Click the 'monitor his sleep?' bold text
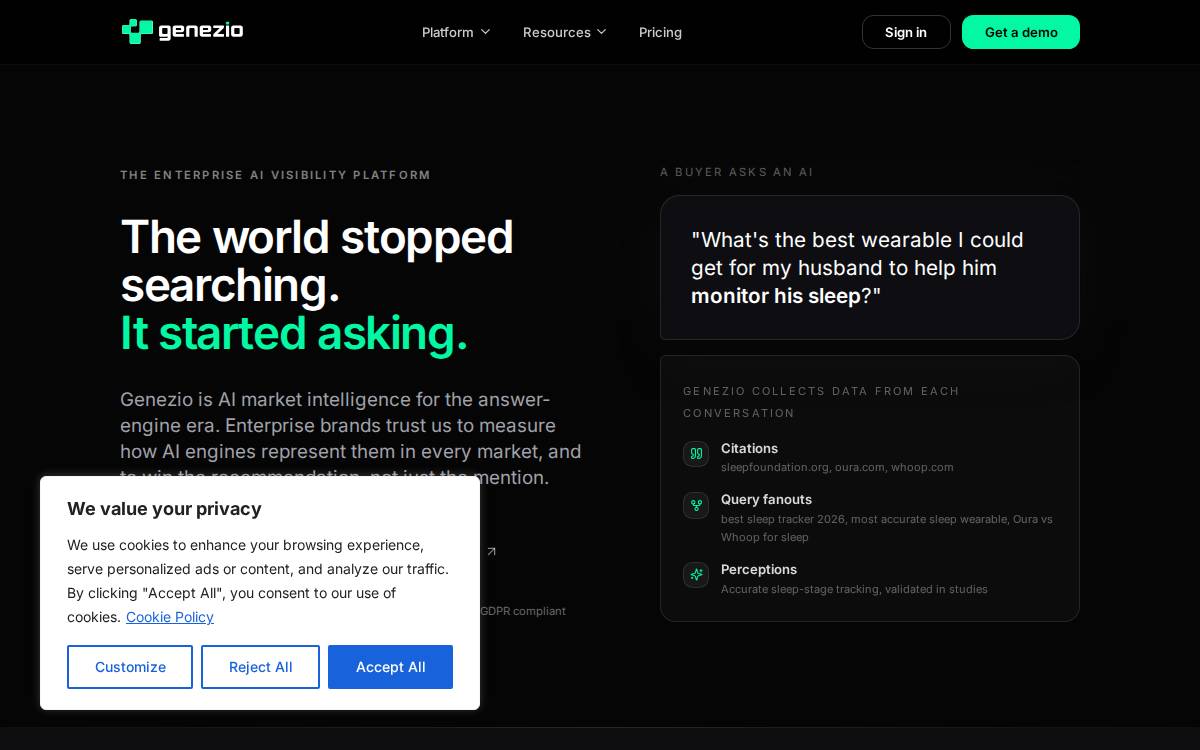1200x750 pixels. (786, 296)
